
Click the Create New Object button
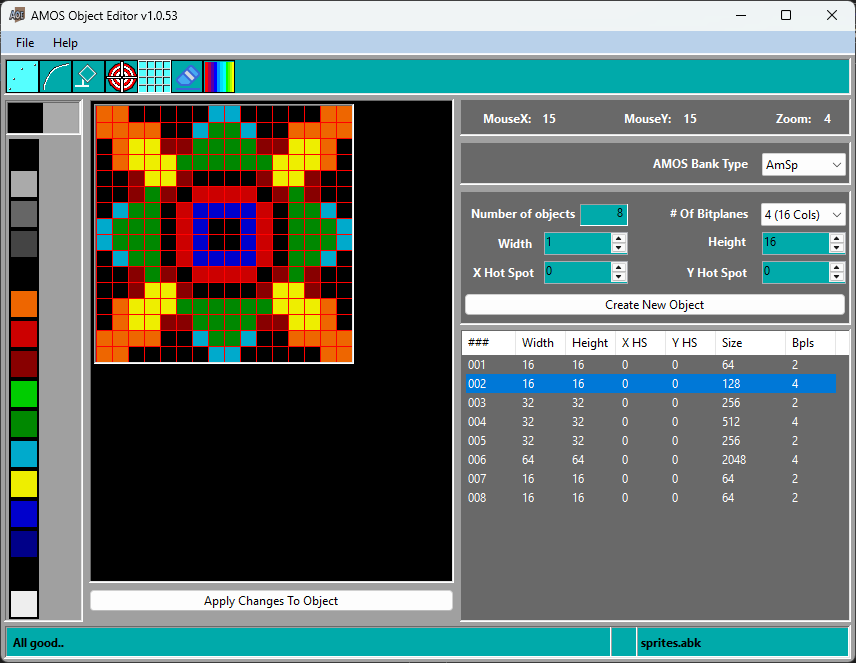coord(655,305)
